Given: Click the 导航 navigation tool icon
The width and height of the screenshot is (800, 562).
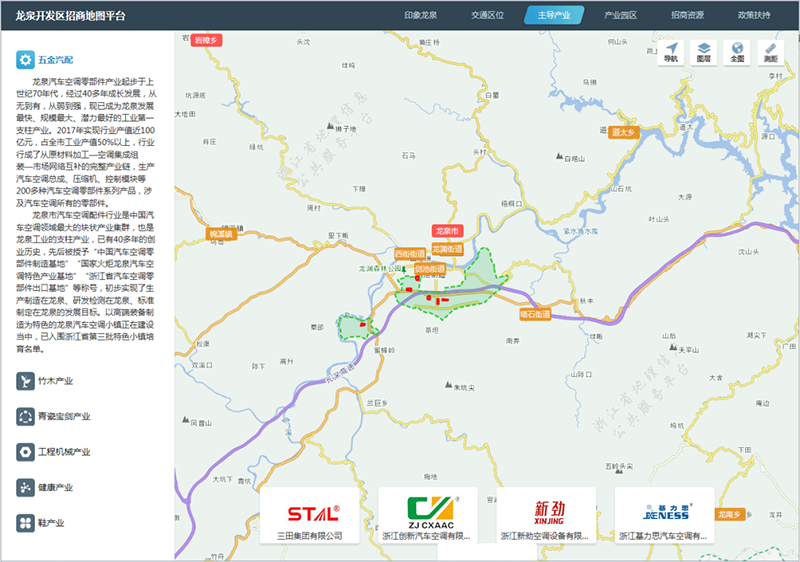Looking at the screenshot, I should tap(670, 52).
